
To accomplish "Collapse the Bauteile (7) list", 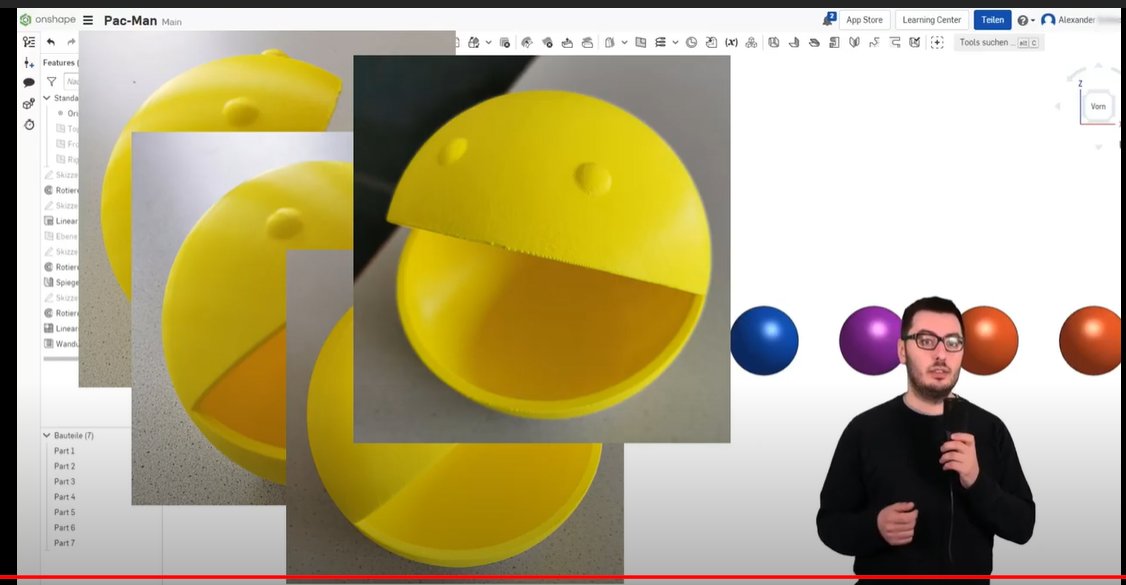I will click(x=47, y=435).
